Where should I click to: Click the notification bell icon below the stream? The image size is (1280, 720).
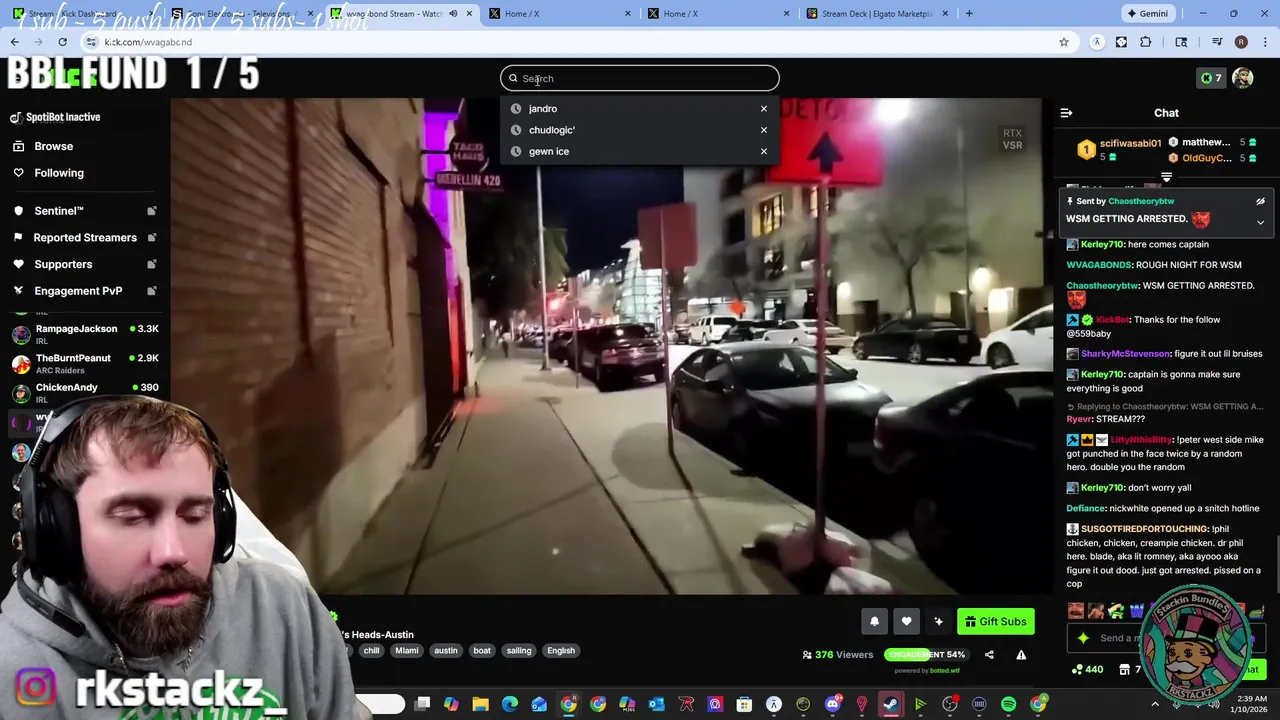click(x=874, y=621)
